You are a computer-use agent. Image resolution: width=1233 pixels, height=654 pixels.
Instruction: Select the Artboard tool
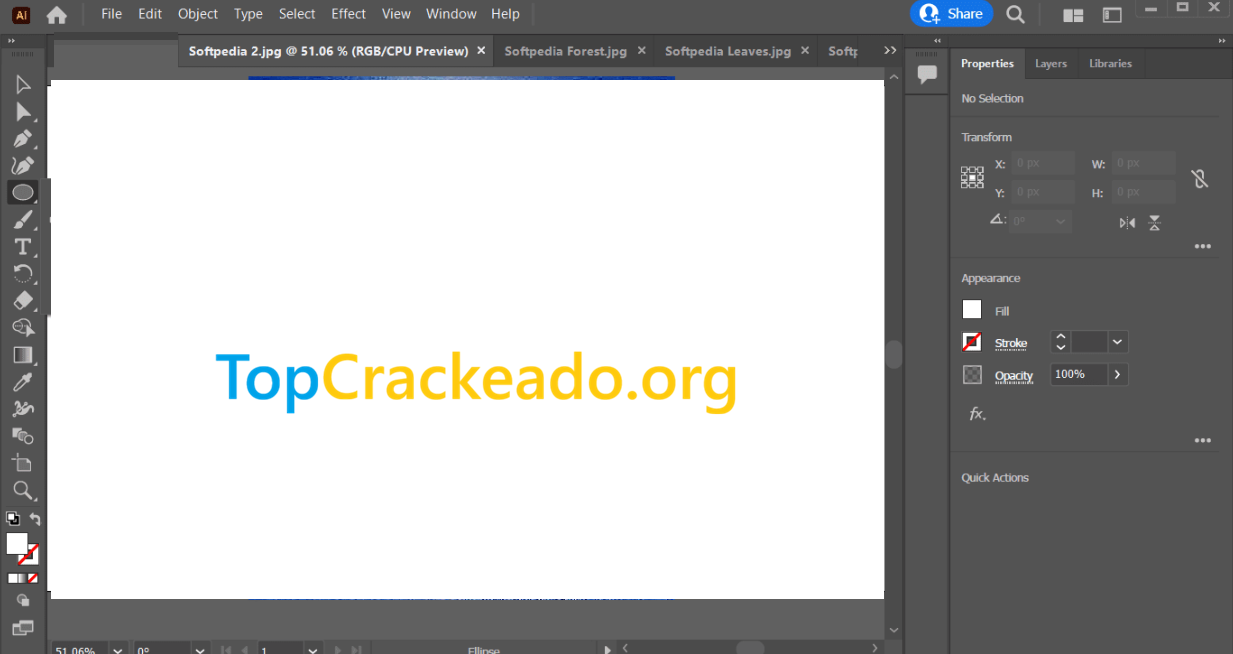tap(23, 463)
